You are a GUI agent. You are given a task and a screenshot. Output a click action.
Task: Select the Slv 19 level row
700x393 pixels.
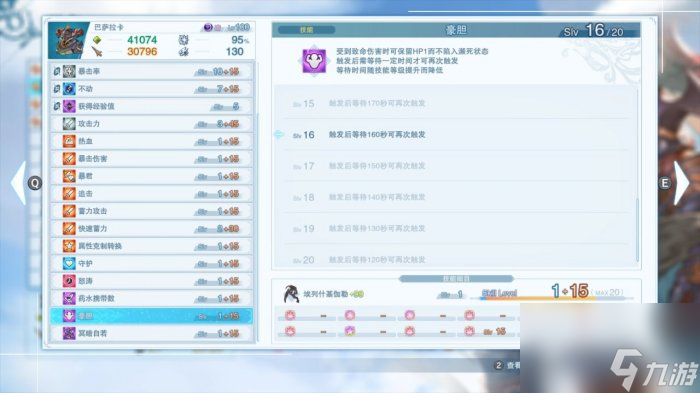coord(455,229)
